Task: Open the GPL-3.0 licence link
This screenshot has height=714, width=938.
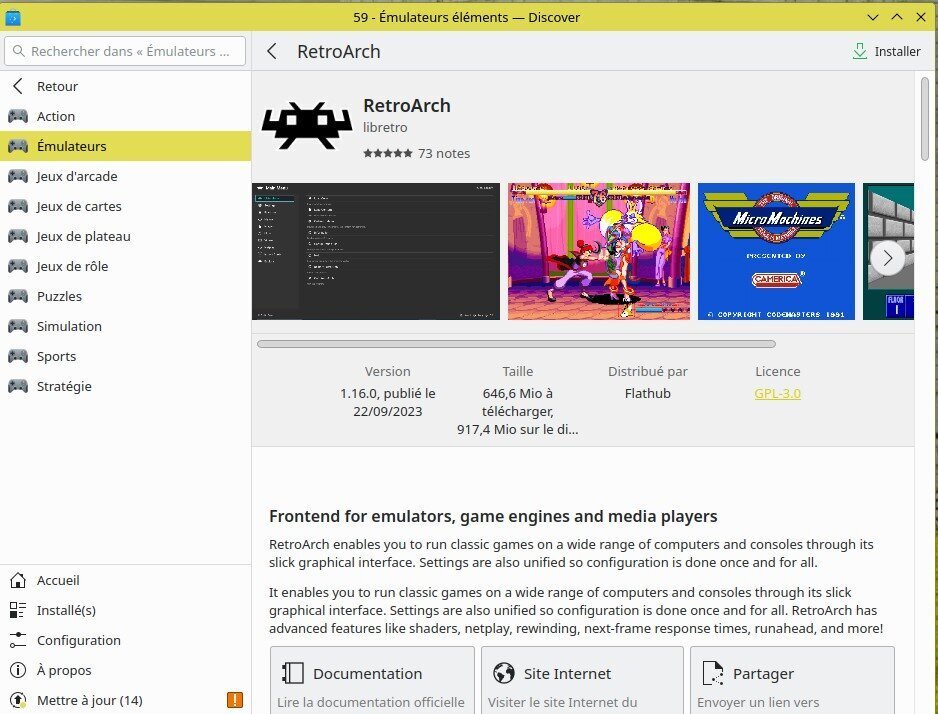Action: (x=777, y=393)
